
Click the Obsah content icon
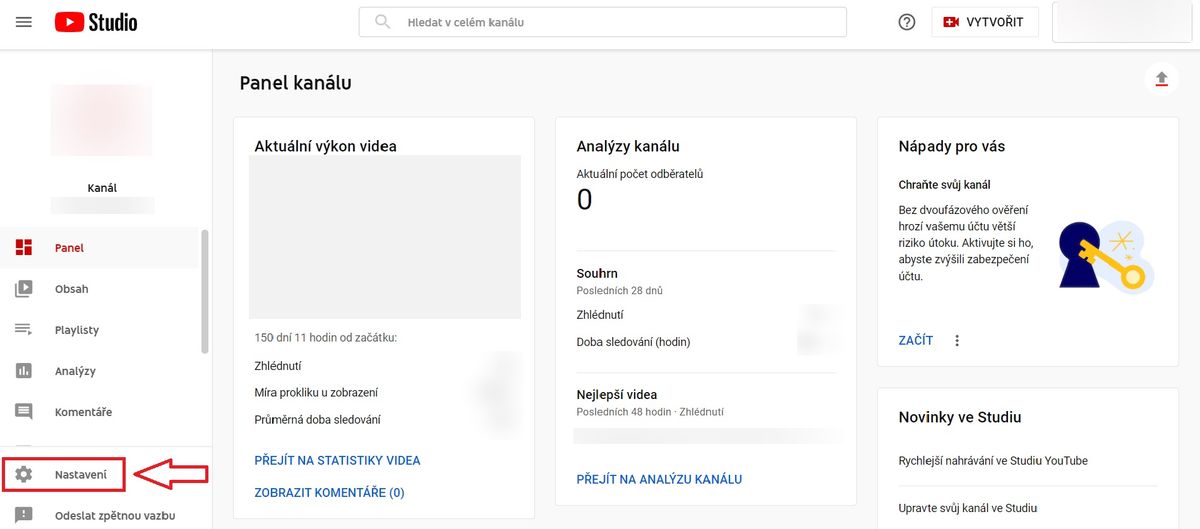24,289
